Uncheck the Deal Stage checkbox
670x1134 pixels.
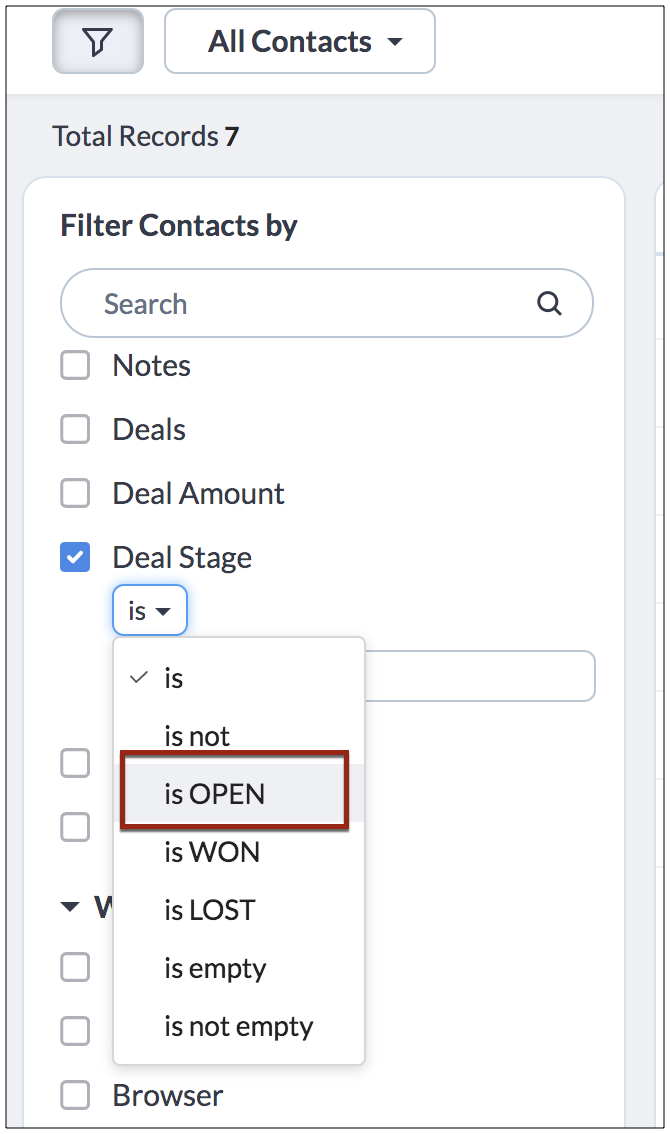pyautogui.click(x=75, y=558)
